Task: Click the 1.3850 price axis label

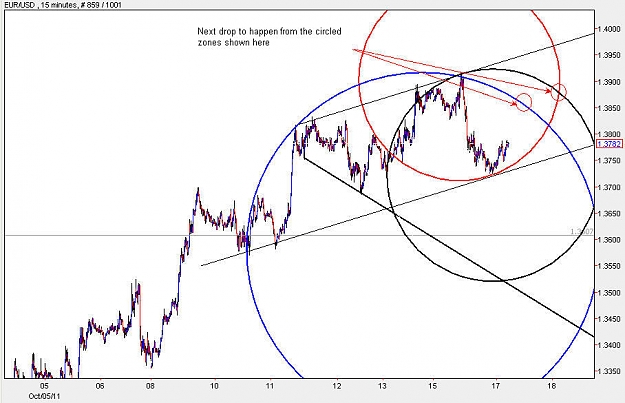Action: click(609, 108)
